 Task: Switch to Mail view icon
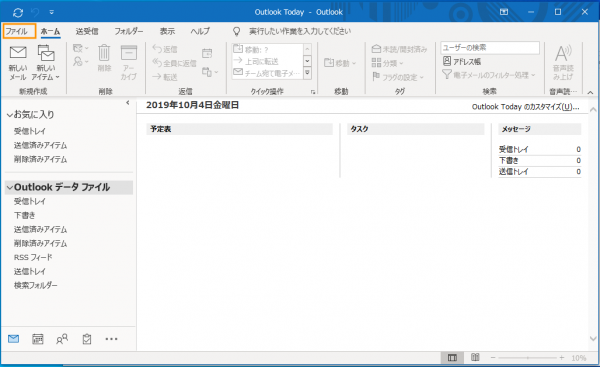click(13, 339)
